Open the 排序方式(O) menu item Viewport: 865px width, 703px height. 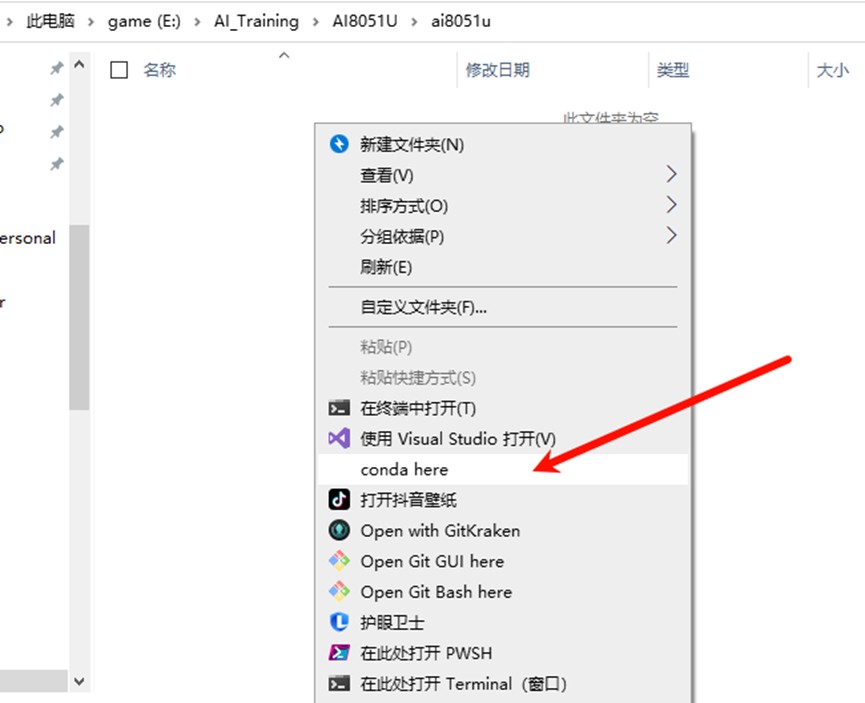click(503, 206)
